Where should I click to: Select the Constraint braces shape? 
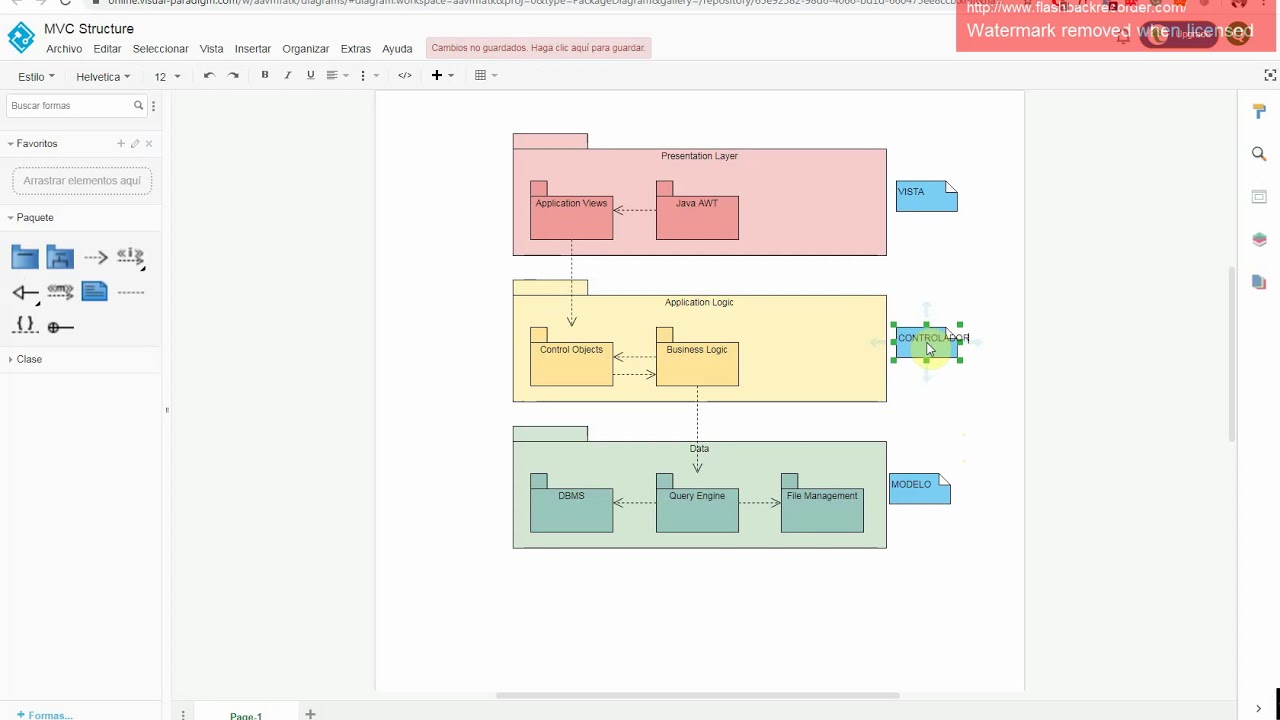(x=25, y=326)
